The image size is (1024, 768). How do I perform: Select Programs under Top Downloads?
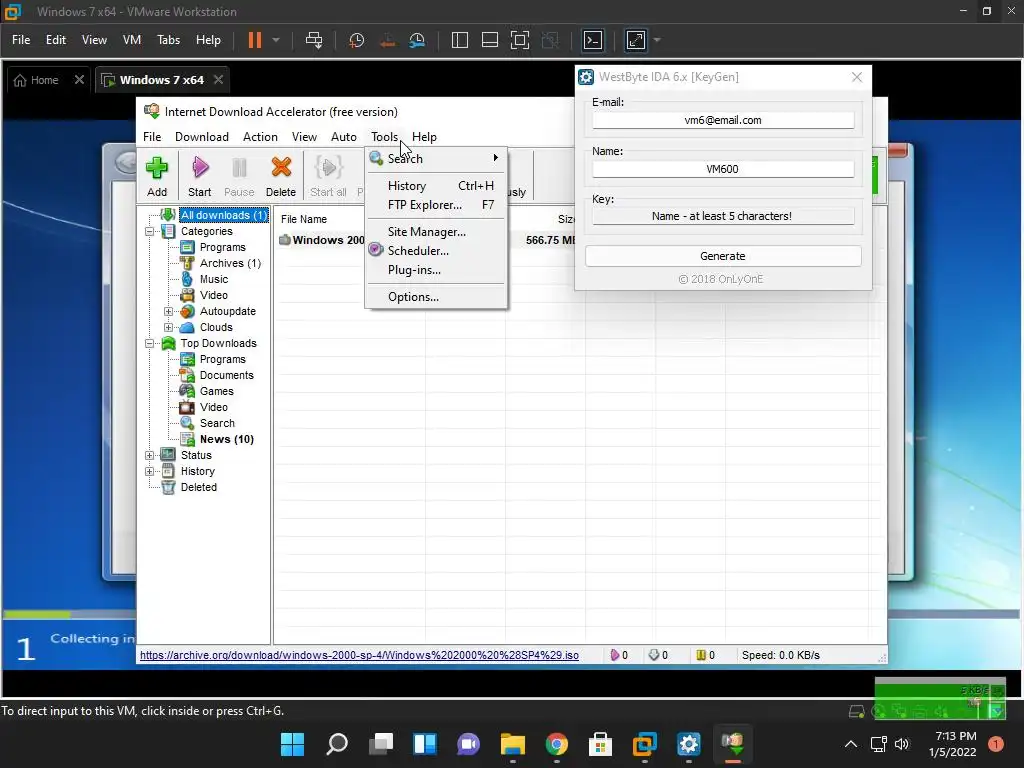pyautogui.click(x=222, y=359)
